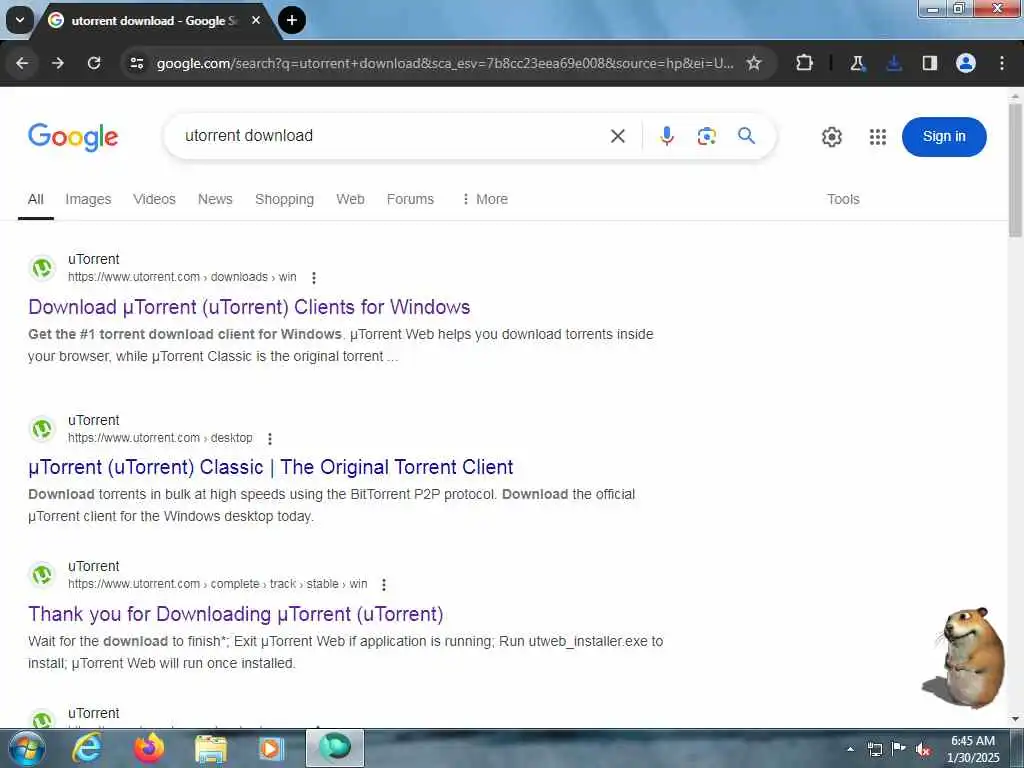Open the Chrome three-dot menu

(1002, 63)
